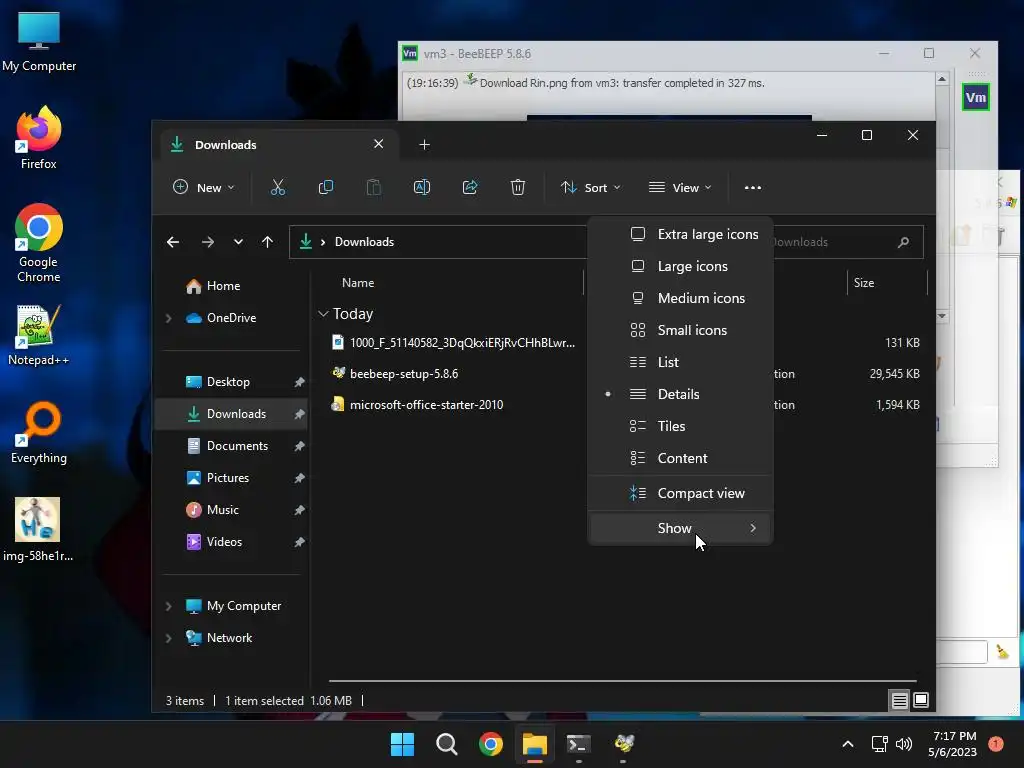Close the Downloads tab
Screen dimensions: 1024x768
point(379,144)
